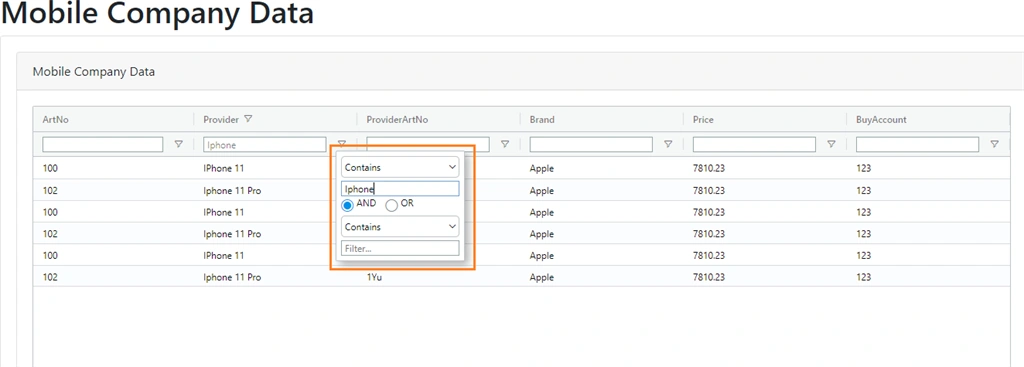Image resolution: width=1024 pixels, height=367 pixels.
Task: Click Iphone 11 Pro in the last row
Action: pyautogui.click(x=232, y=277)
